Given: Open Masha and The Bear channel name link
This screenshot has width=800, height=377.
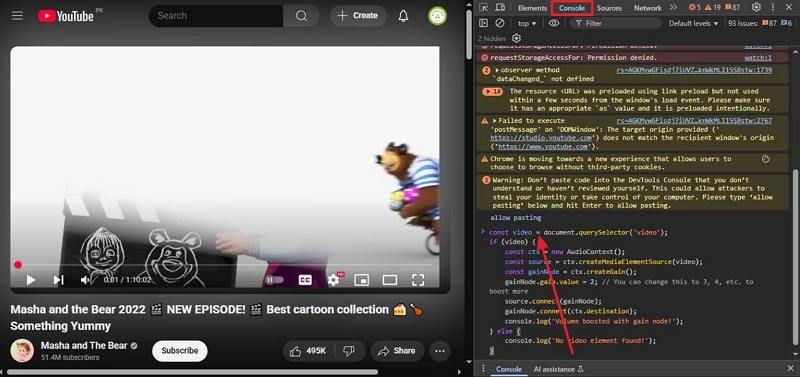Looking at the screenshot, I should [84, 345].
